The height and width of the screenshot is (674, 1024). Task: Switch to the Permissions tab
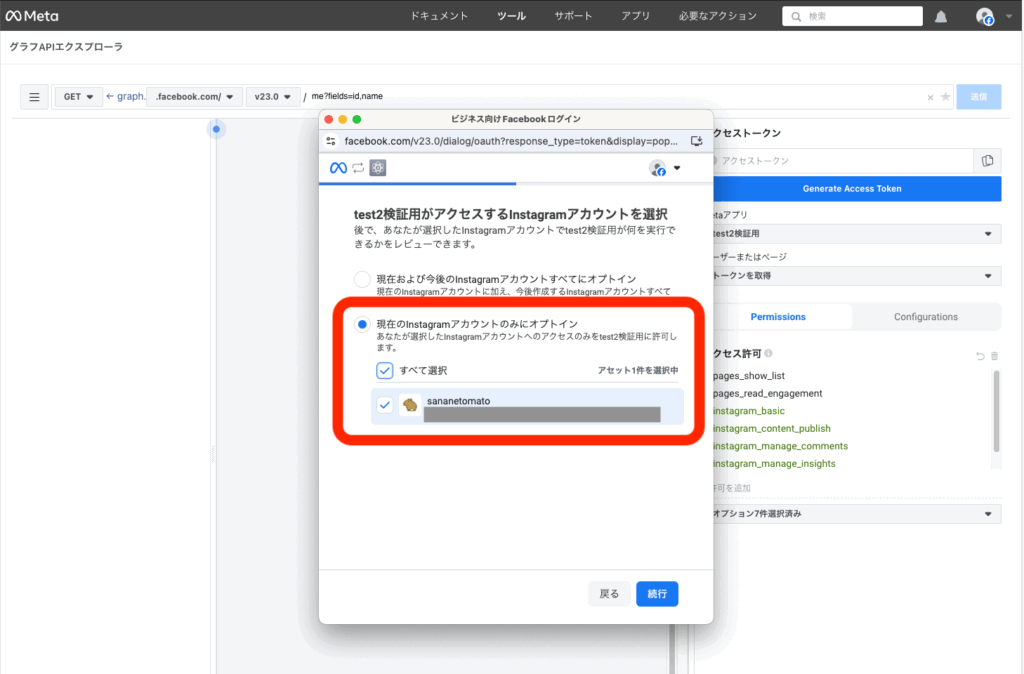[778, 317]
